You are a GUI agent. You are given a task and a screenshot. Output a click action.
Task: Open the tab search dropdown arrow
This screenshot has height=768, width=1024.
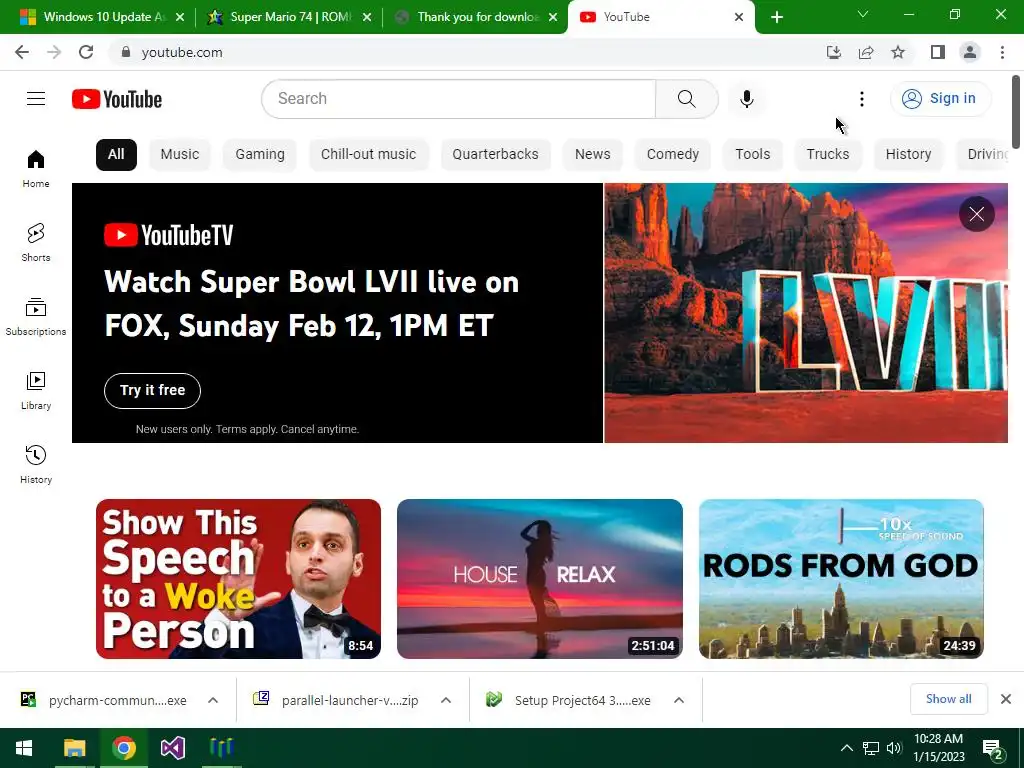pyautogui.click(x=863, y=14)
